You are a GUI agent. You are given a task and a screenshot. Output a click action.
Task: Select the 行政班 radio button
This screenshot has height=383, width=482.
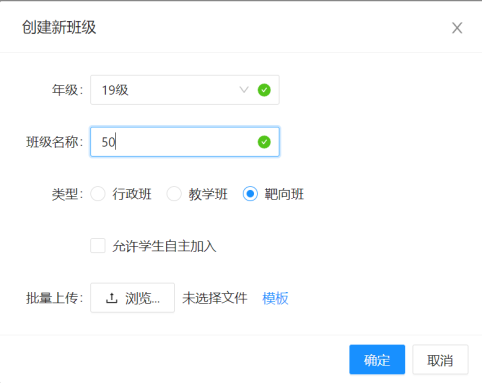tap(98, 194)
